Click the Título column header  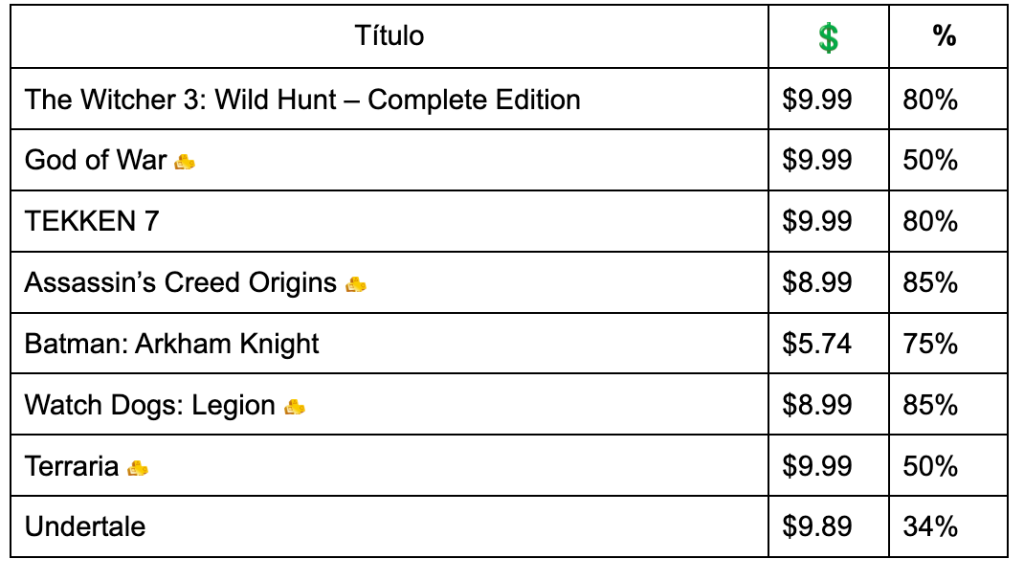click(x=389, y=36)
